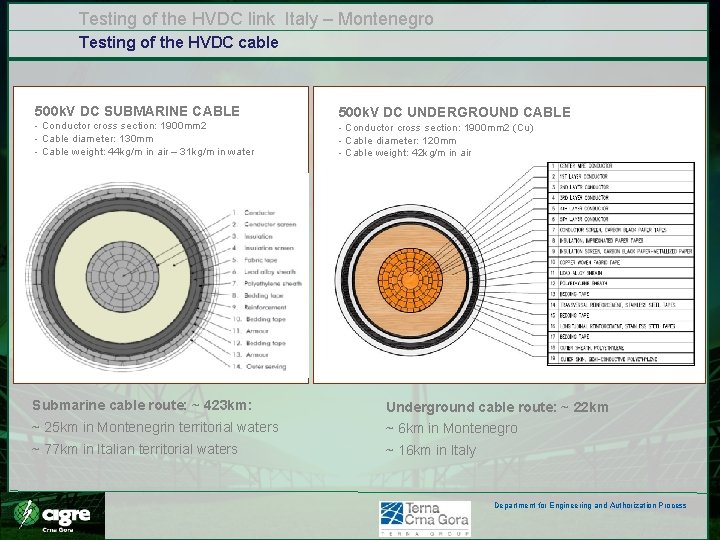Click the Terna Crna Gora logo
The image size is (720, 540).
(425, 519)
